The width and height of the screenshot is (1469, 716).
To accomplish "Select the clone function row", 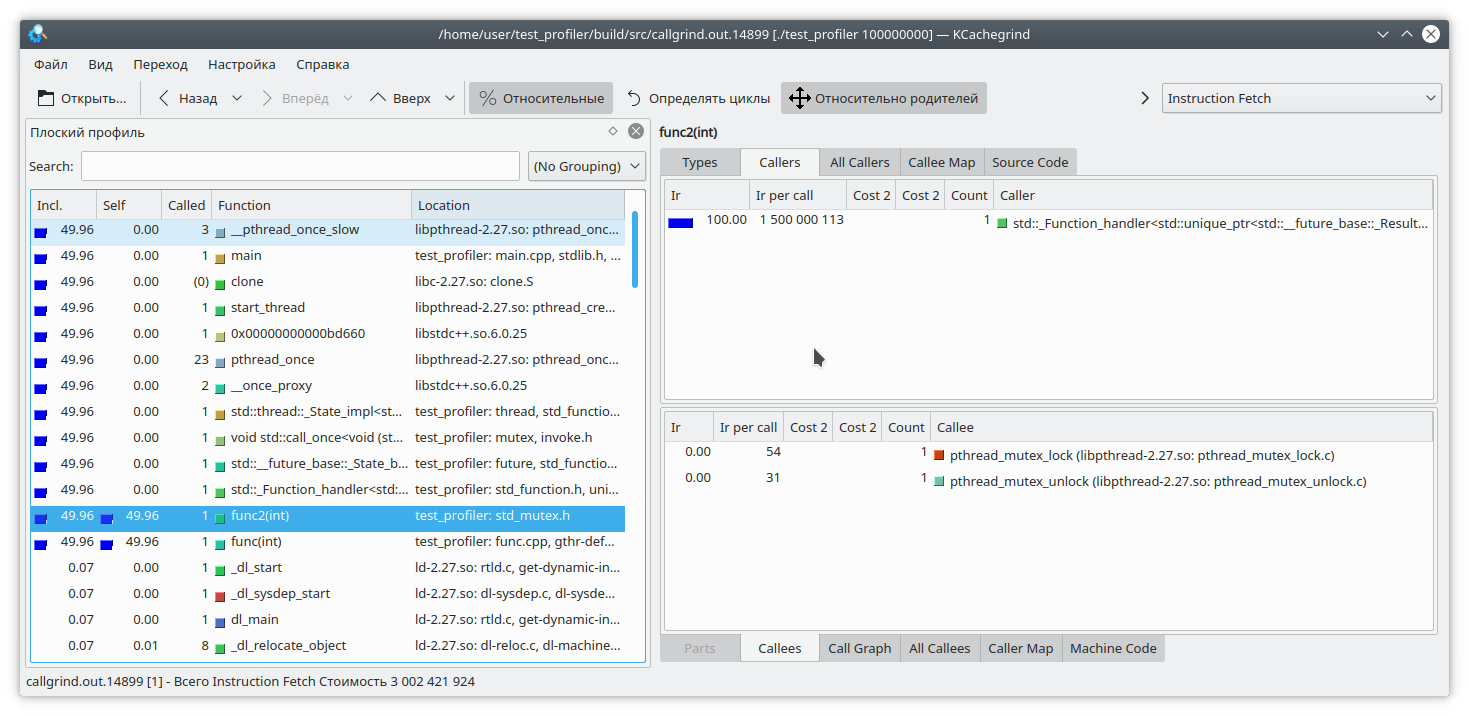I will pyautogui.click(x=328, y=282).
